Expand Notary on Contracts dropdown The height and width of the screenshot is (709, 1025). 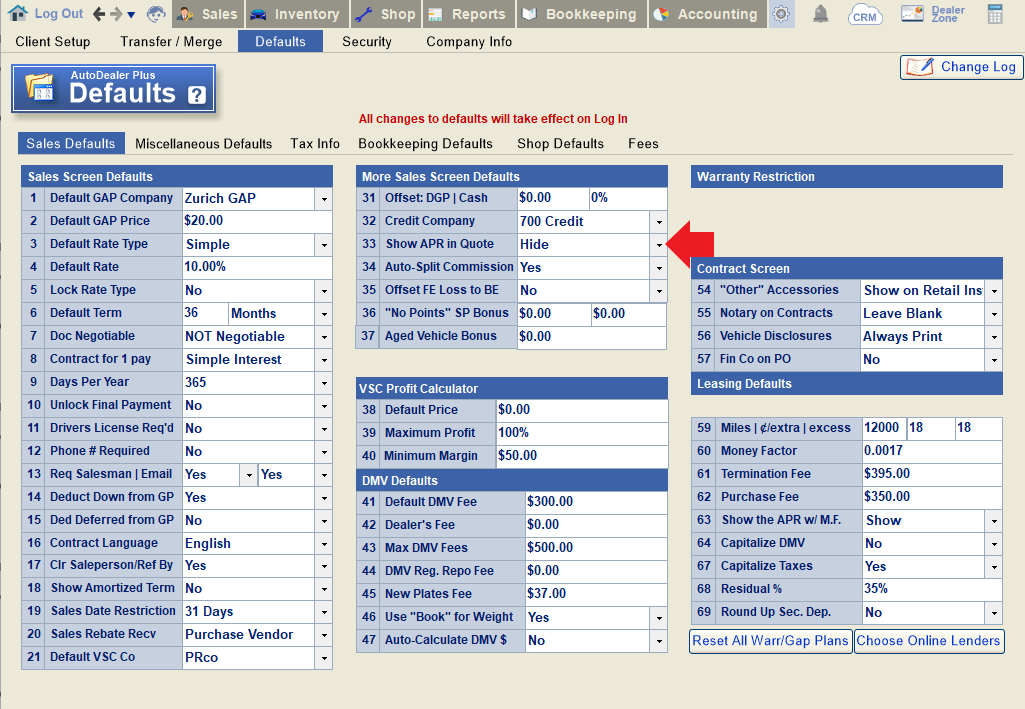[994, 314]
